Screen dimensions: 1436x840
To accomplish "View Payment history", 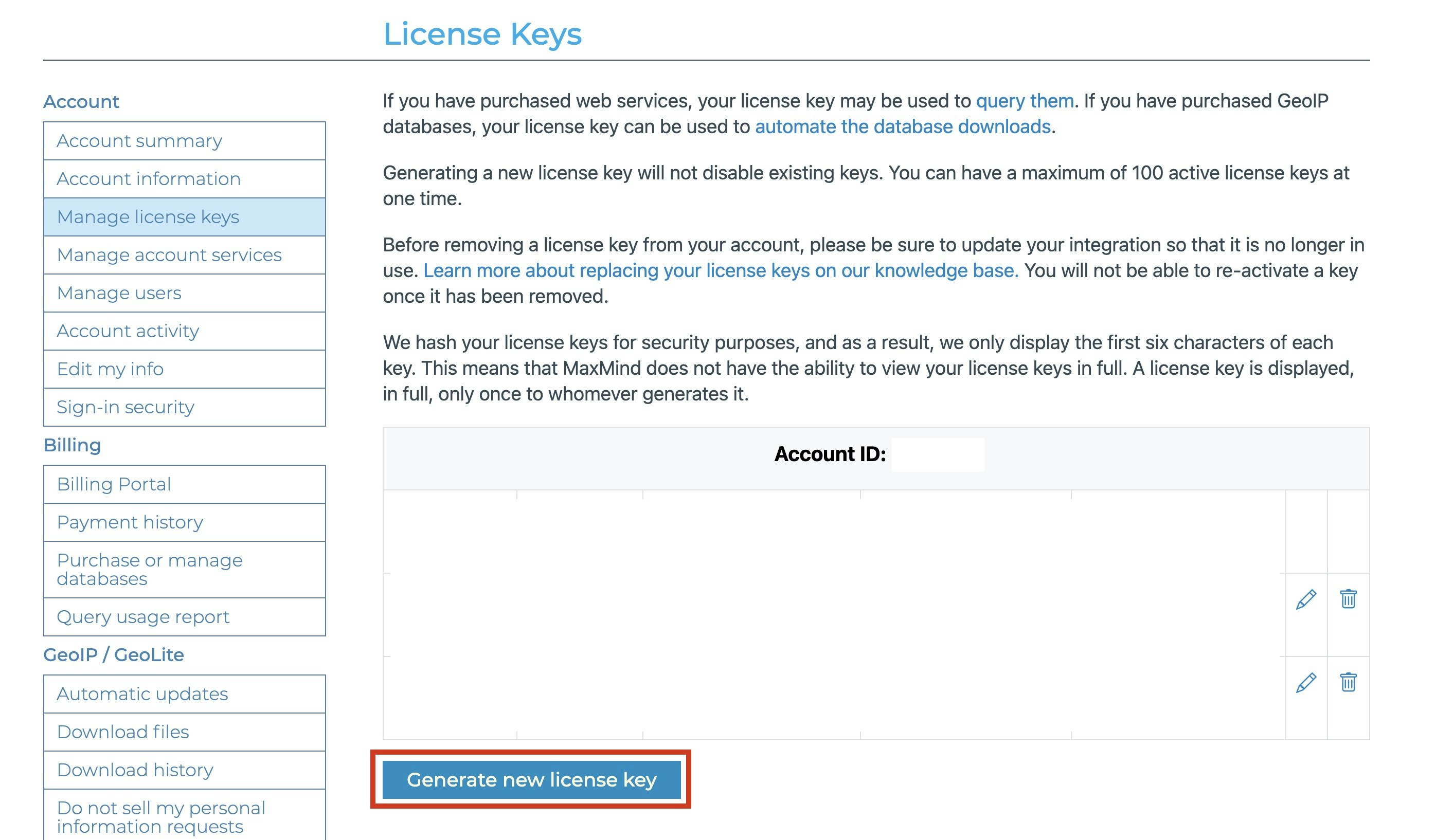I will [x=130, y=522].
